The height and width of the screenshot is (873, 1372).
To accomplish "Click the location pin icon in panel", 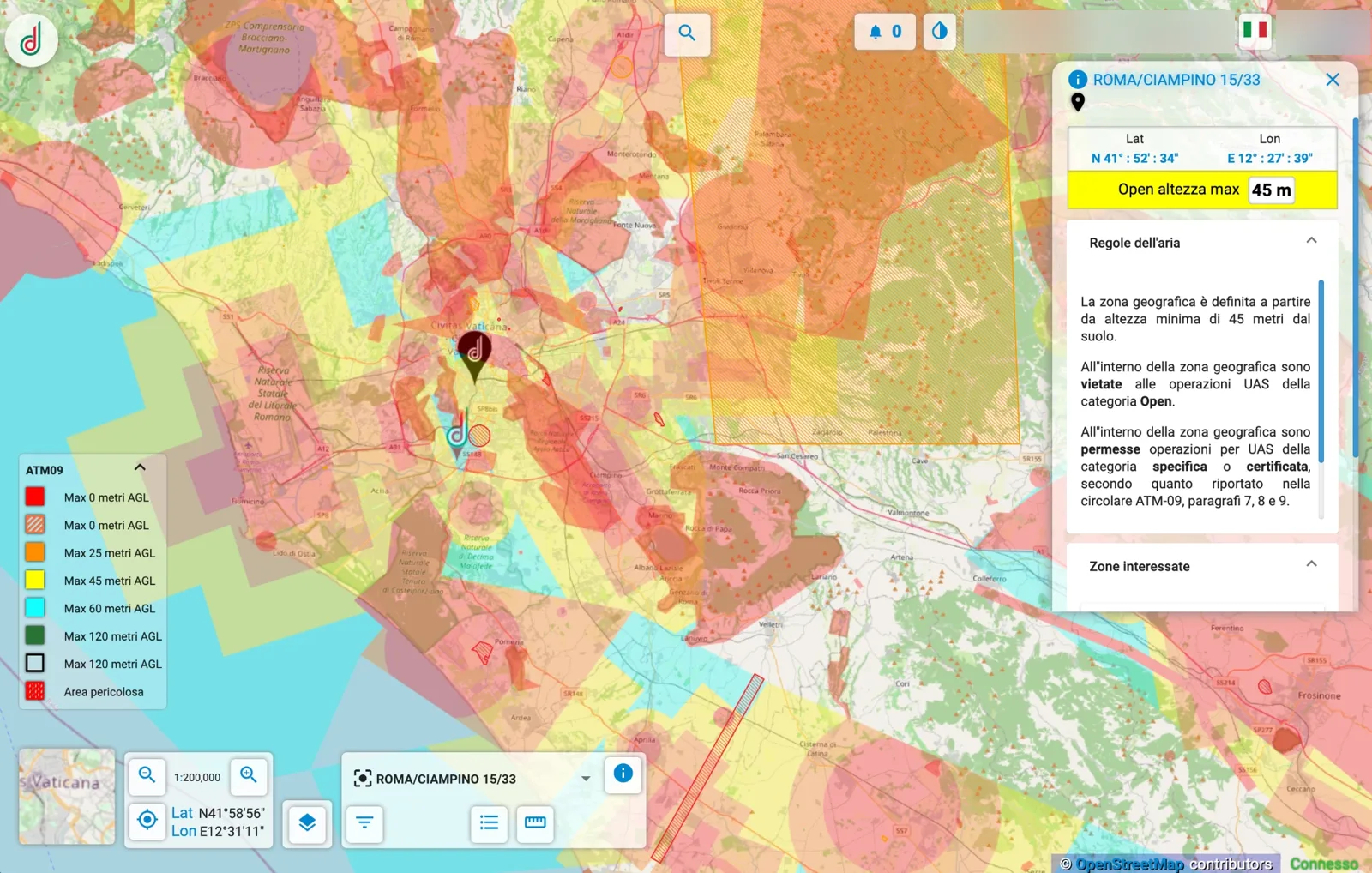I will pos(1078,102).
